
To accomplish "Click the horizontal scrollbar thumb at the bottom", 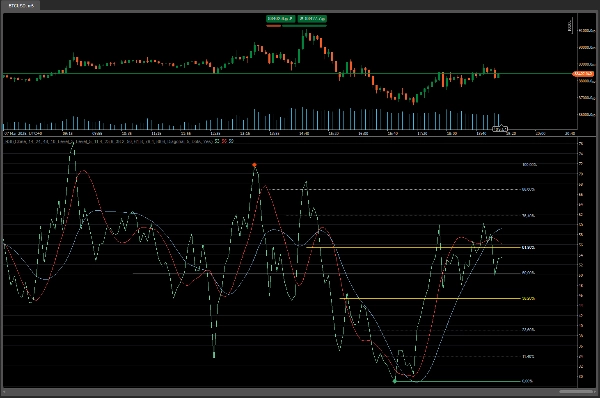I will coord(576,391).
